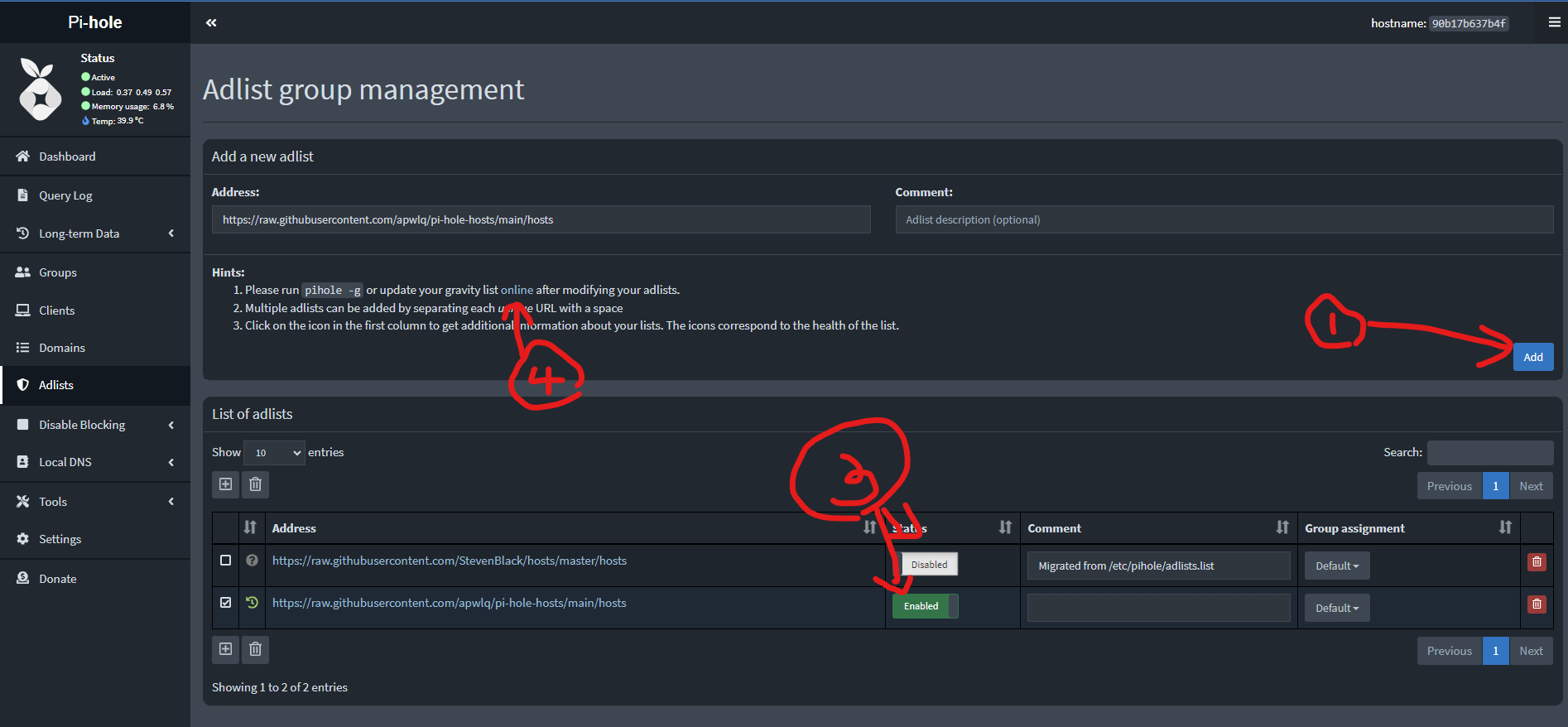Open the Domains page

95,348
